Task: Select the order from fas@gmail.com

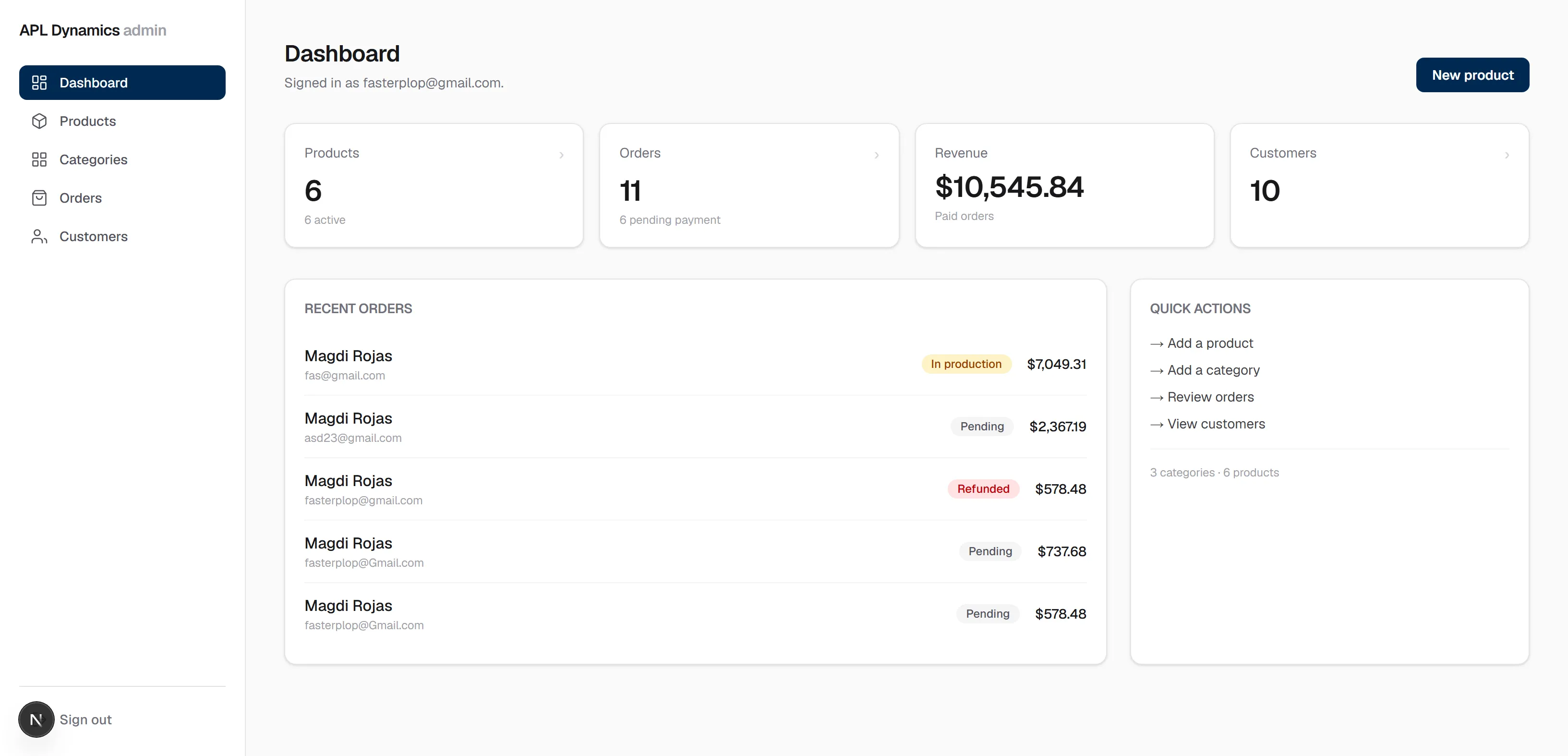Action: tap(695, 364)
